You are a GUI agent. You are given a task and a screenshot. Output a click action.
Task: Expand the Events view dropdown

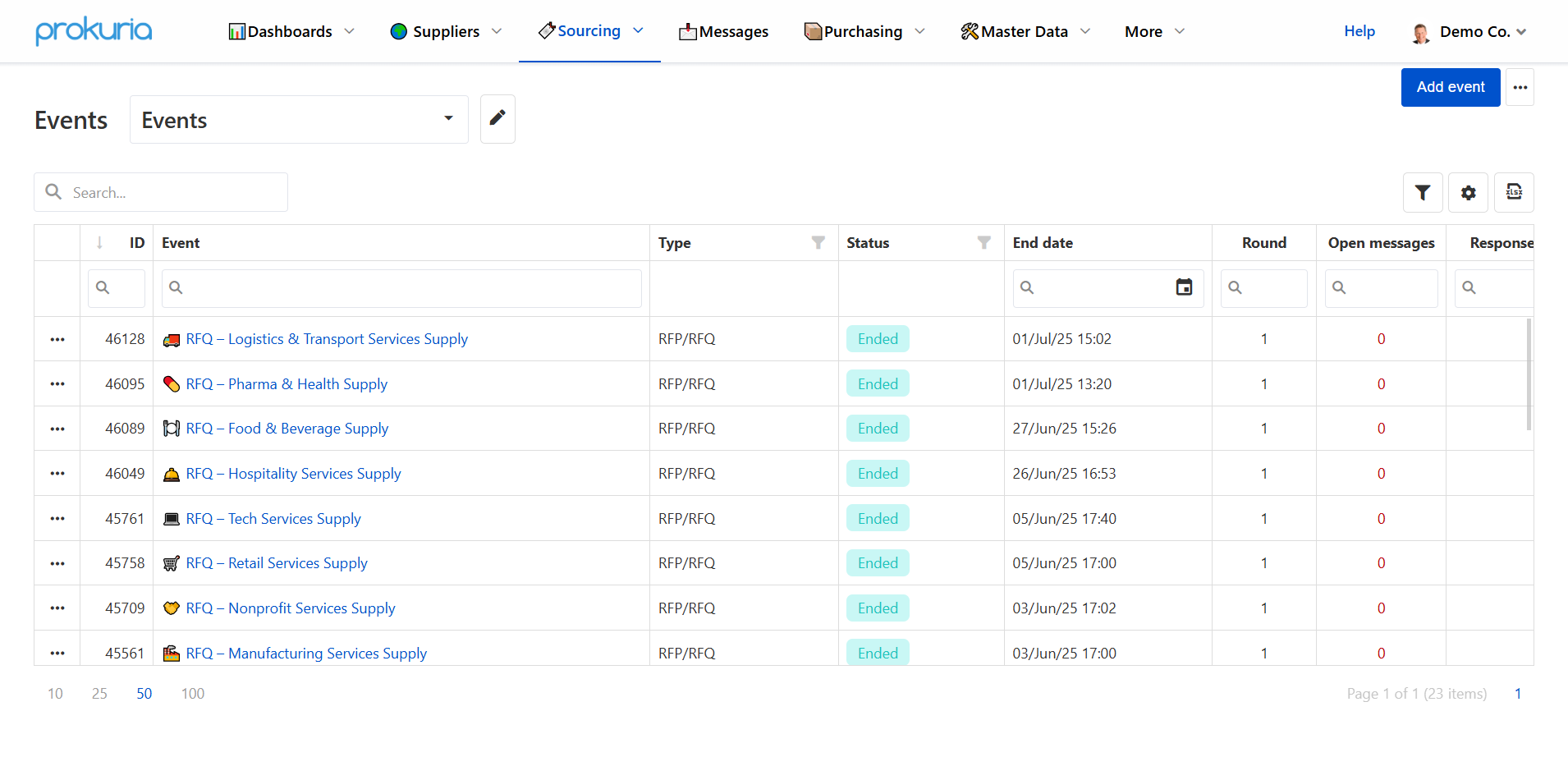pos(448,119)
